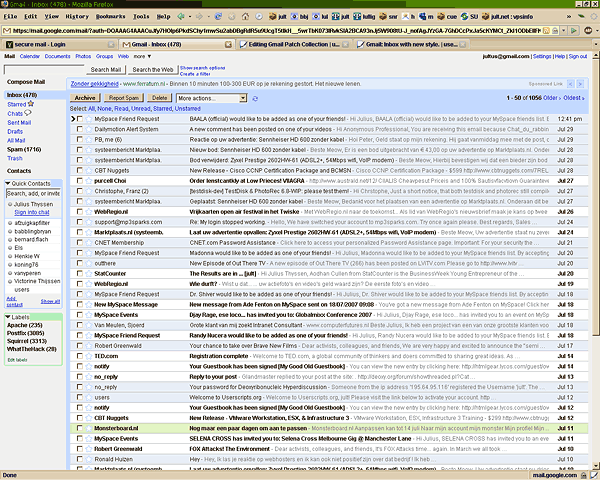Open the More actions dropdown
Screen dimensions: 600x480
pos(212,98)
